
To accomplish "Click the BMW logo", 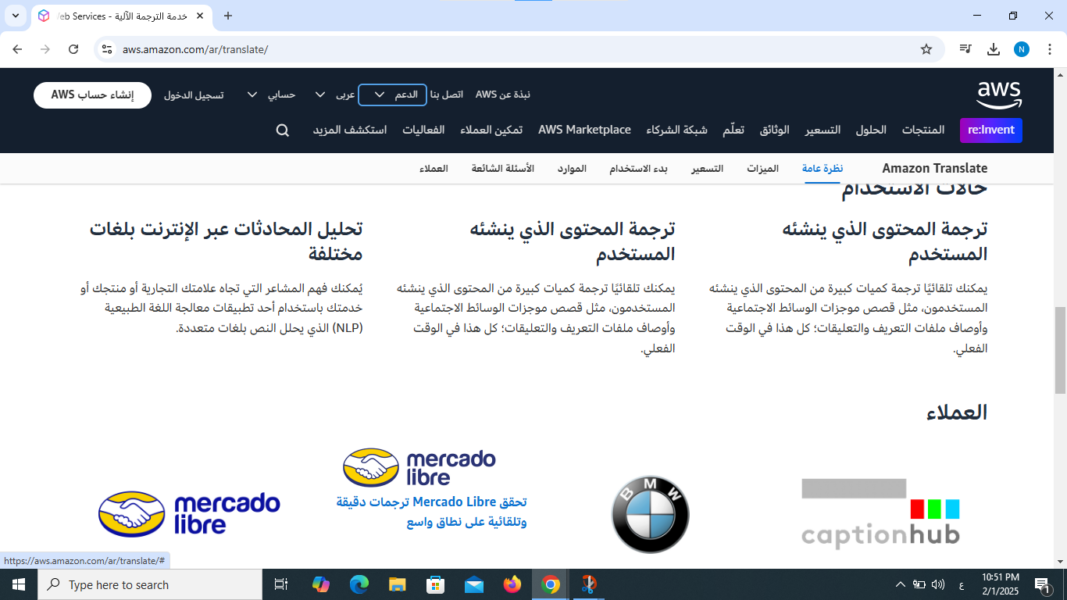I will coord(650,514).
